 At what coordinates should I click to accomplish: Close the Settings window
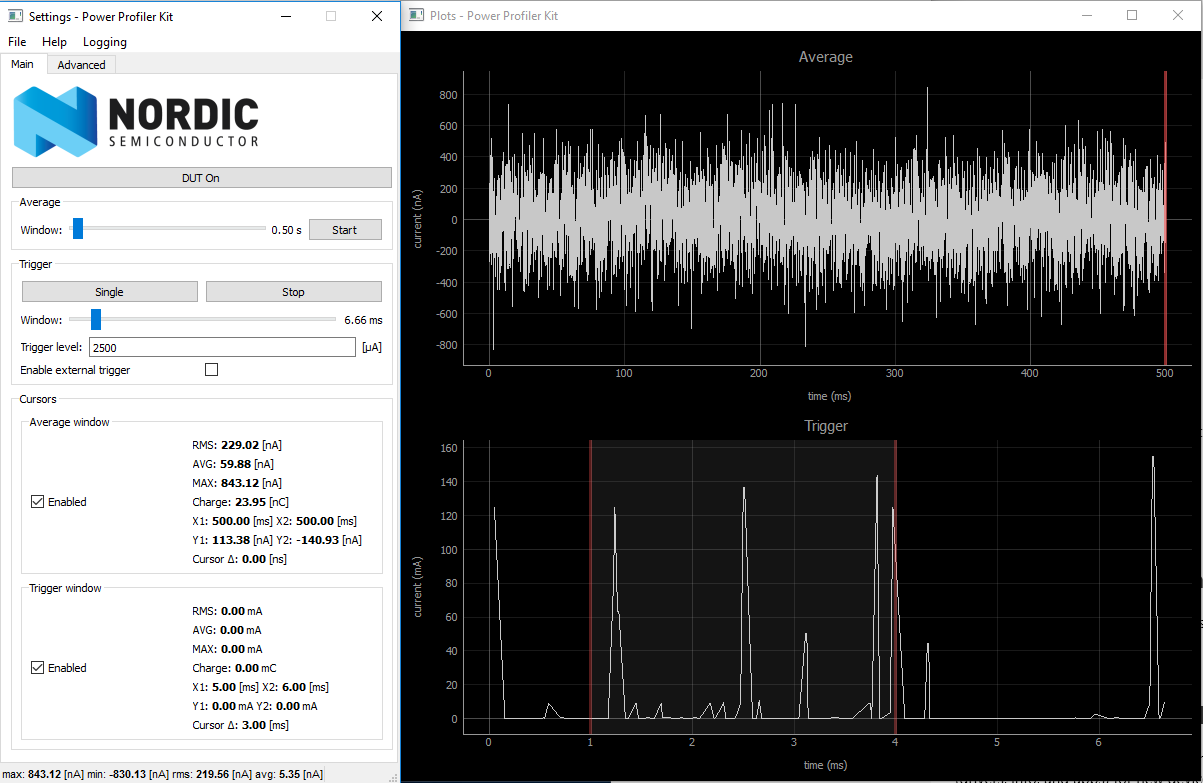point(376,16)
